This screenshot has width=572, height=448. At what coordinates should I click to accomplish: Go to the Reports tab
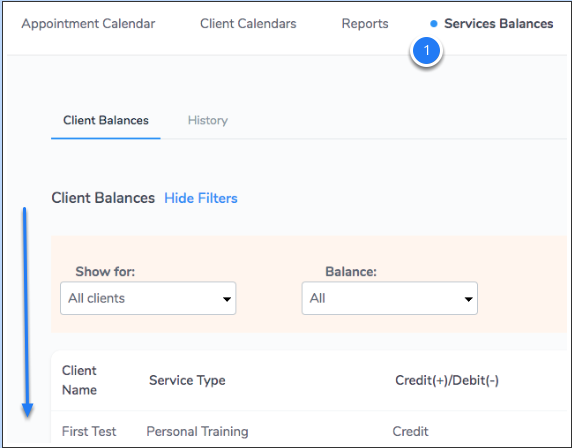click(x=365, y=24)
